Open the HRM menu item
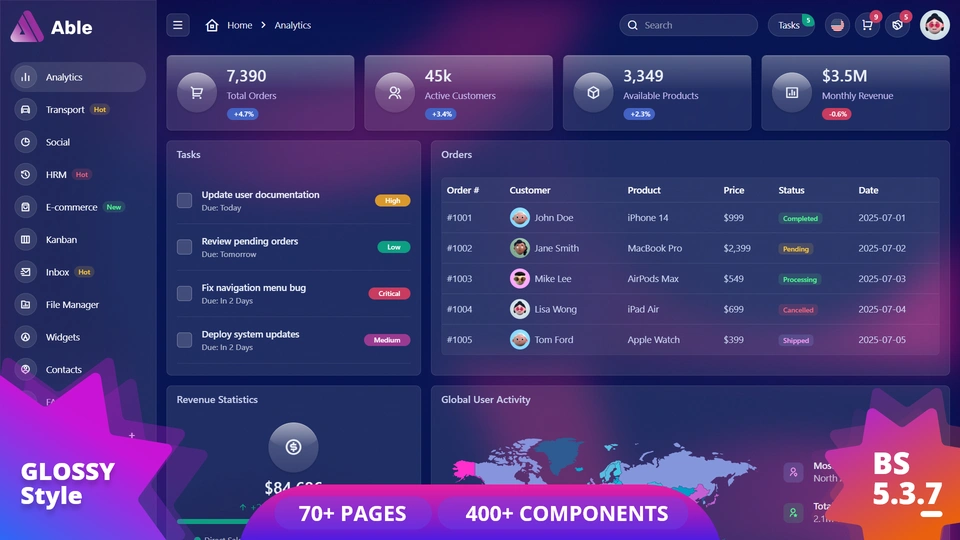This screenshot has height=540, width=960. tap(78, 174)
